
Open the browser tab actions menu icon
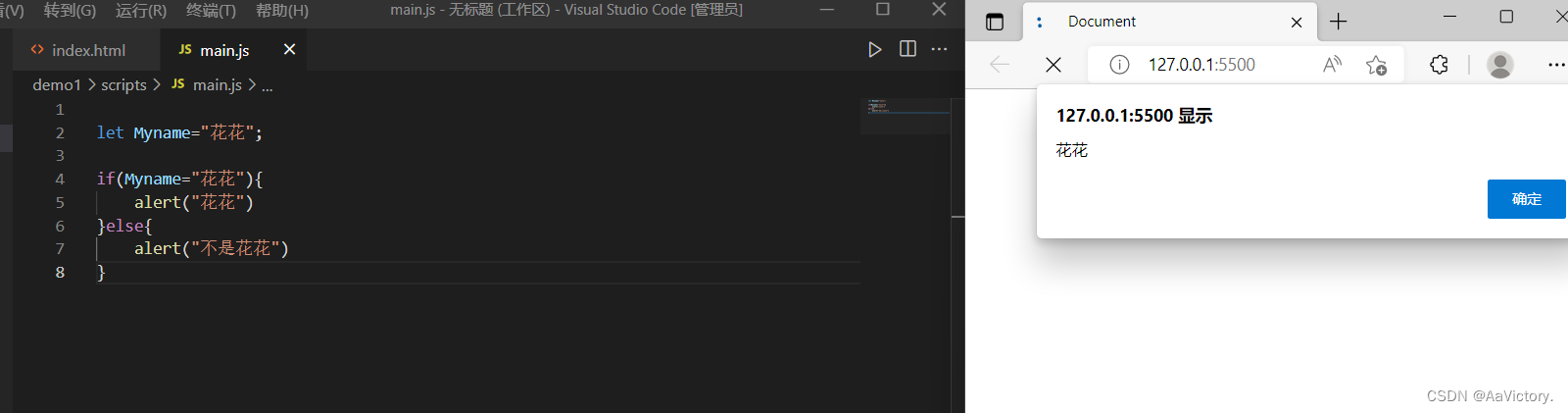point(995,22)
